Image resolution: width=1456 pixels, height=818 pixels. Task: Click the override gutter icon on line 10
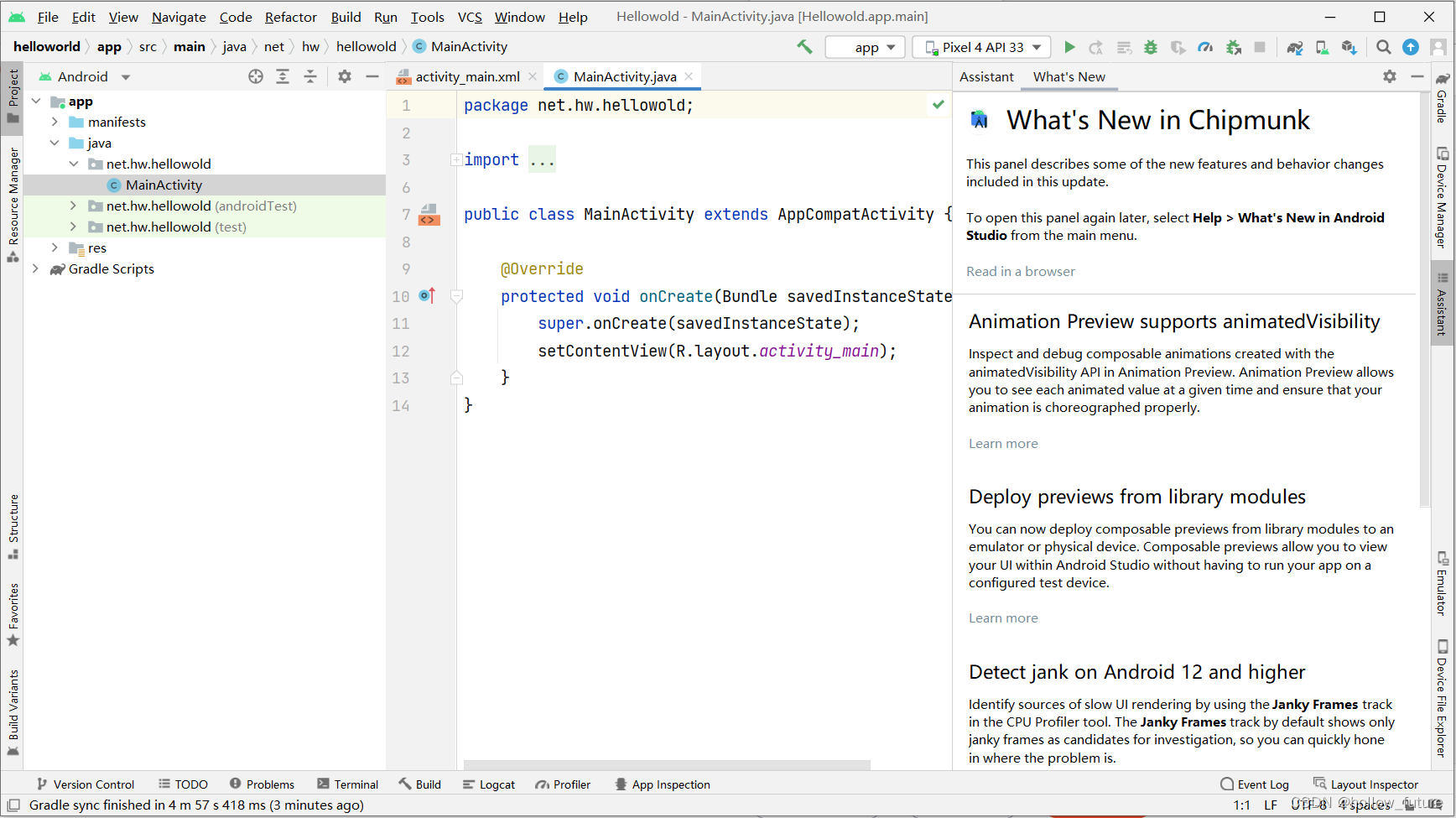coord(427,295)
